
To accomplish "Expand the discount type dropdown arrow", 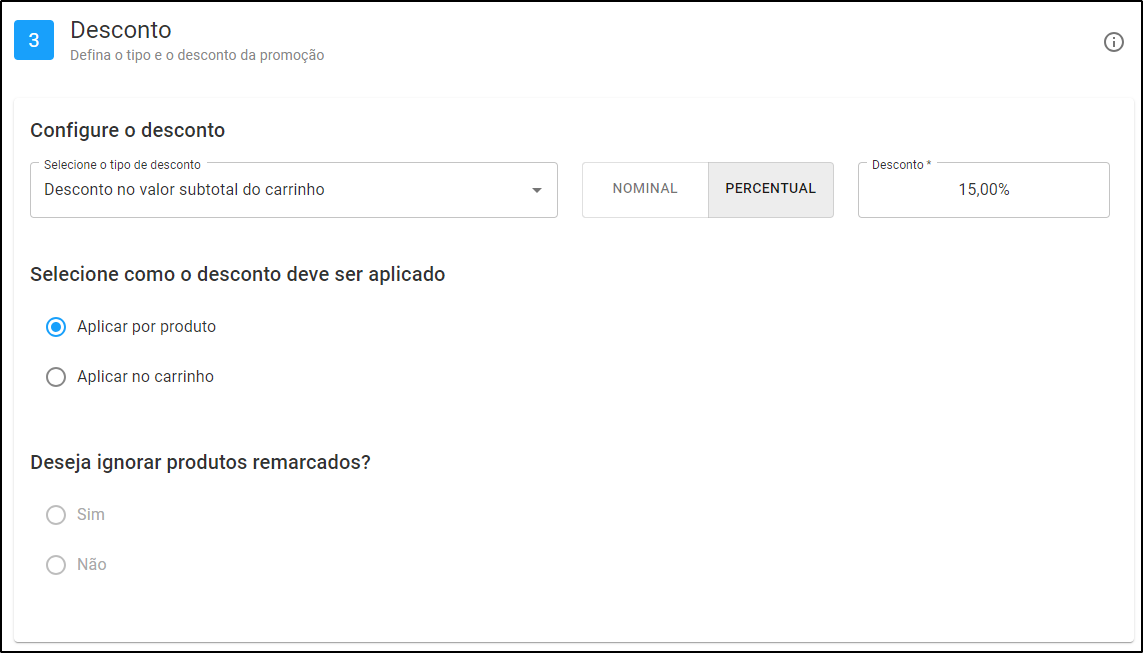I will [537, 190].
